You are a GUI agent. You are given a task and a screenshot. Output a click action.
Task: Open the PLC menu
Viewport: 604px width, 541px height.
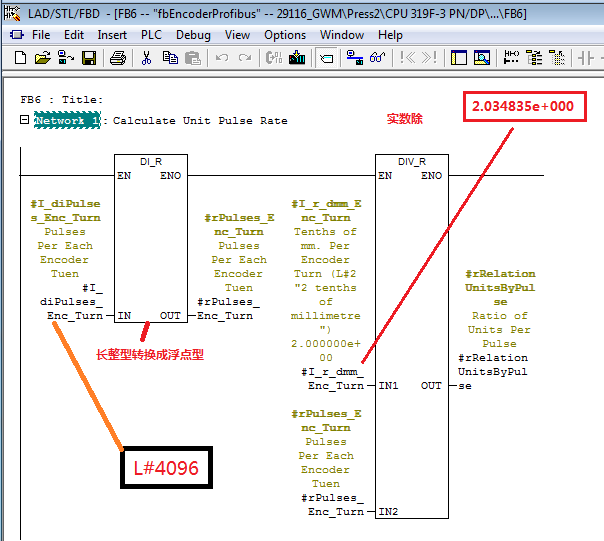(151, 35)
